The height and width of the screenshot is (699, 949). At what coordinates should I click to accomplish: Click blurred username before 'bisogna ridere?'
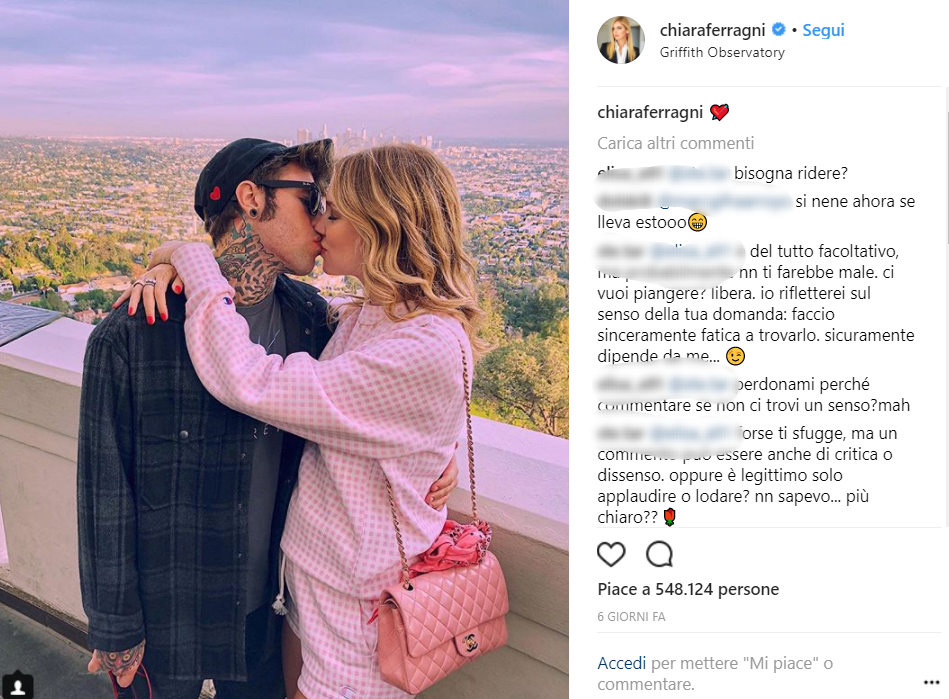coord(628,173)
